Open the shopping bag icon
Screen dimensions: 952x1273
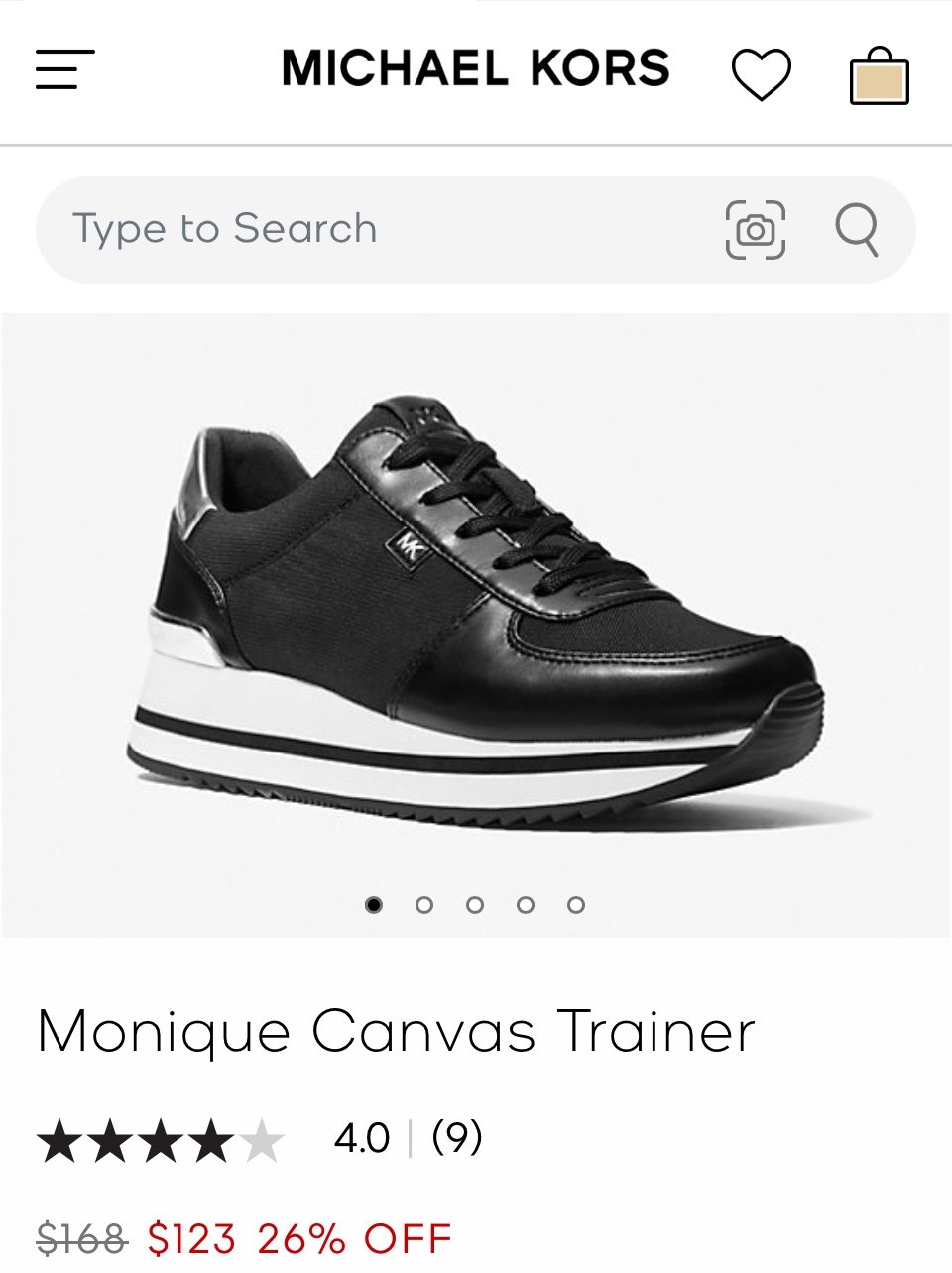(880, 75)
